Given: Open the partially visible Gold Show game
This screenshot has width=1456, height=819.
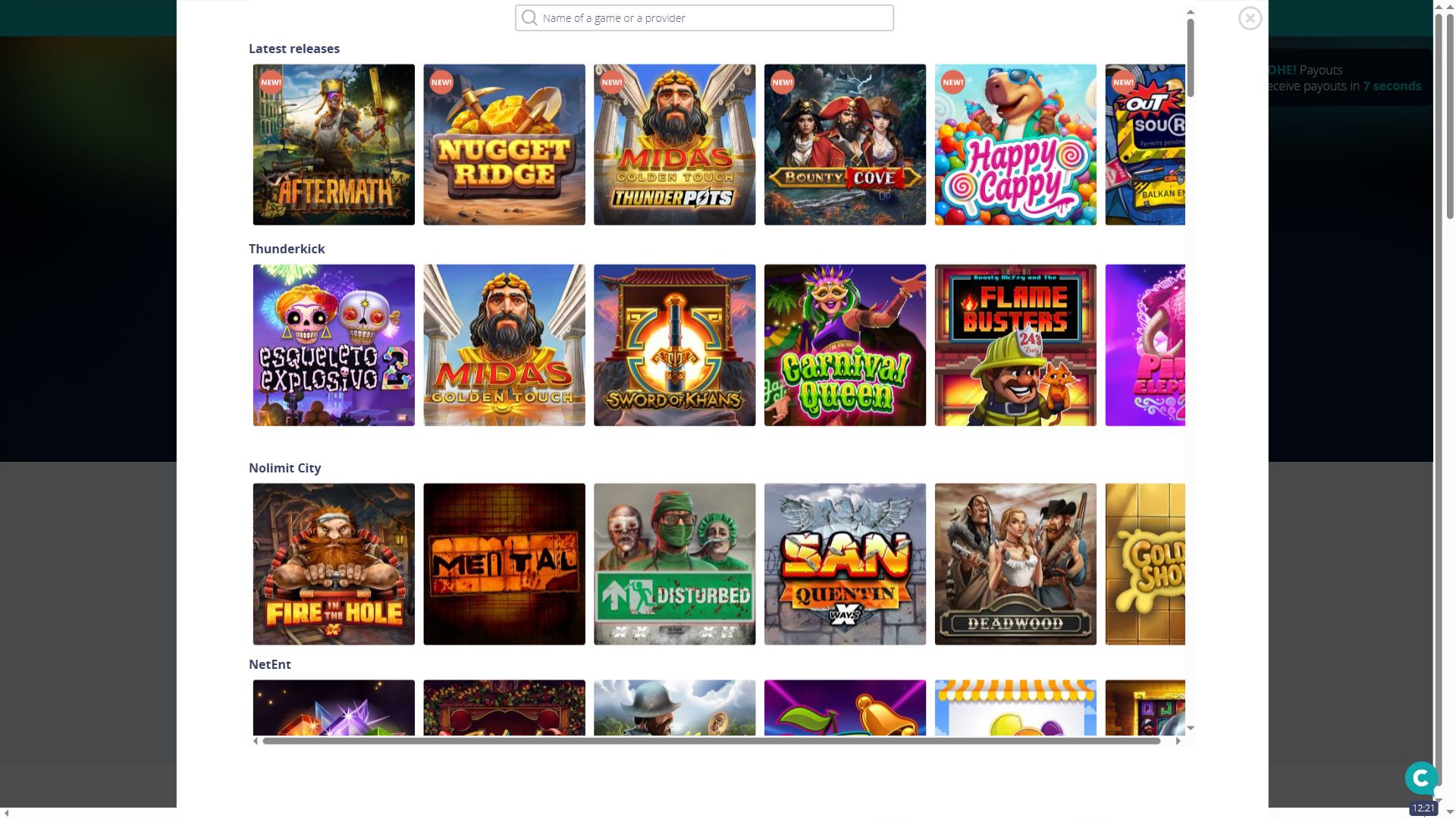Looking at the screenshot, I should (1145, 564).
